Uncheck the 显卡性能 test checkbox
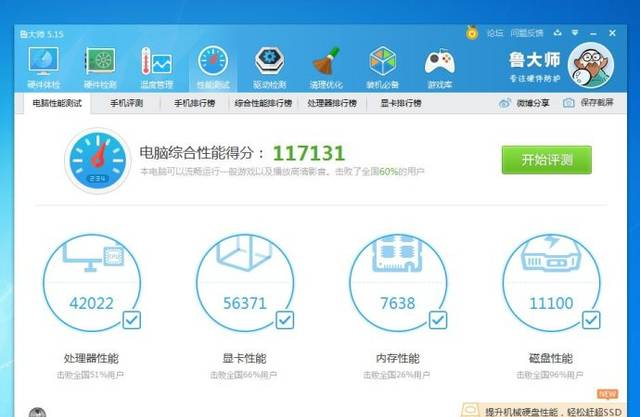Screen dimensions: 640x417 click(285, 320)
